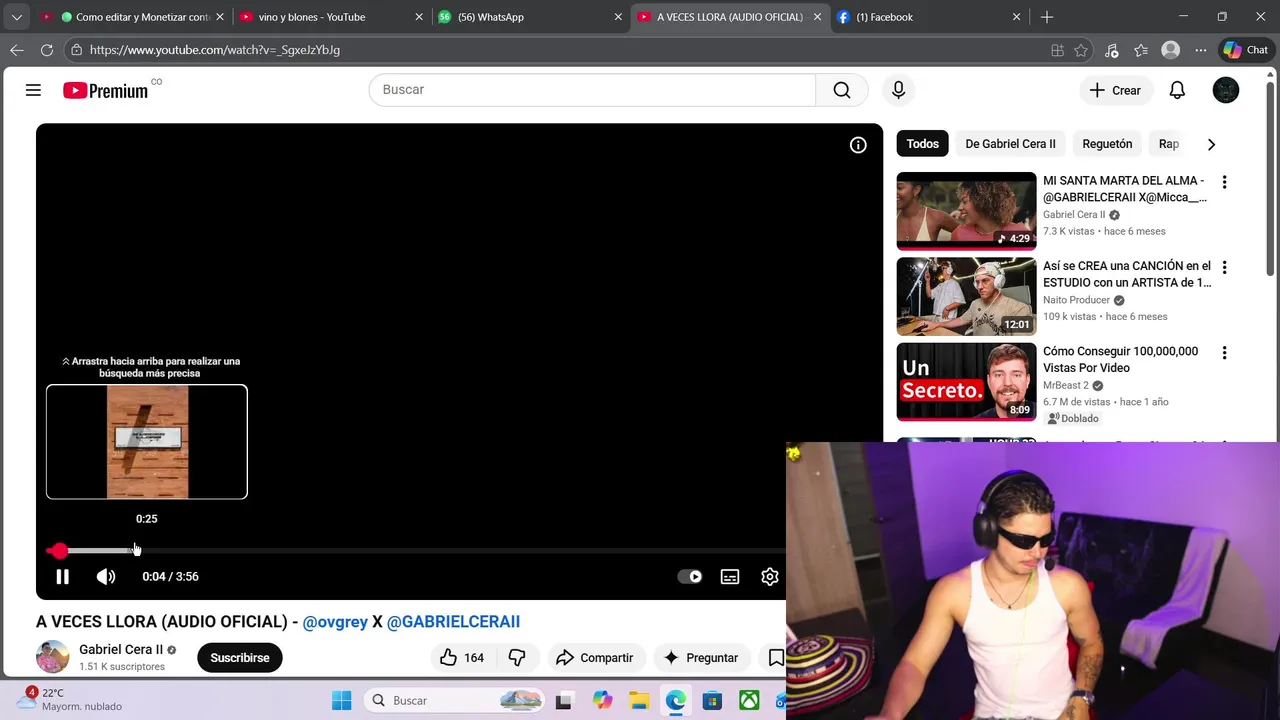The image size is (1280, 720).
Task: Open the MrBeast Un Secreto thumbnail
Action: point(966,382)
